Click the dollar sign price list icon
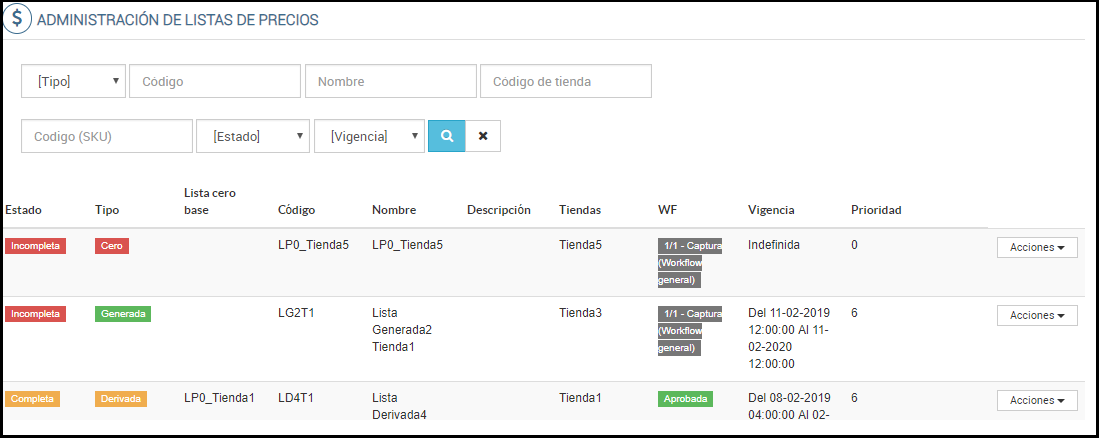 coord(18,19)
